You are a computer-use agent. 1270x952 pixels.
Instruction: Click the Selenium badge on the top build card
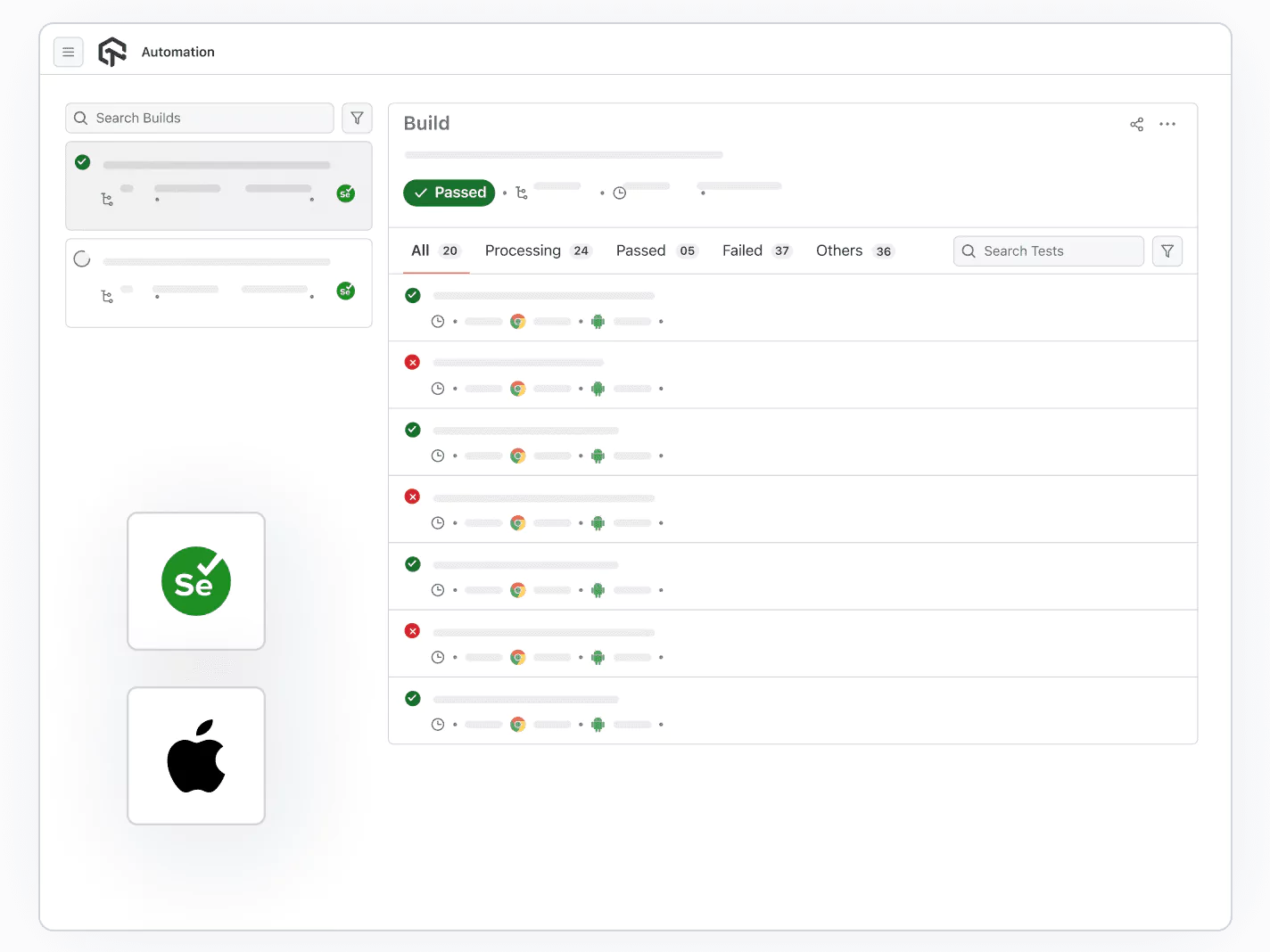pos(346,193)
